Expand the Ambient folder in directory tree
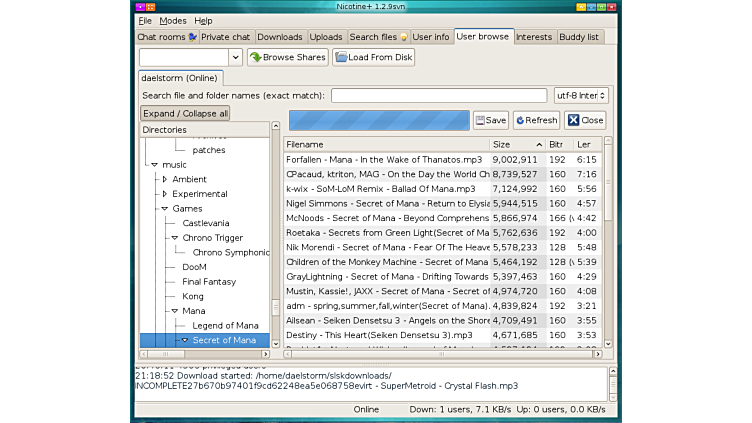The width and height of the screenshot is (752, 423). (x=164, y=179)
